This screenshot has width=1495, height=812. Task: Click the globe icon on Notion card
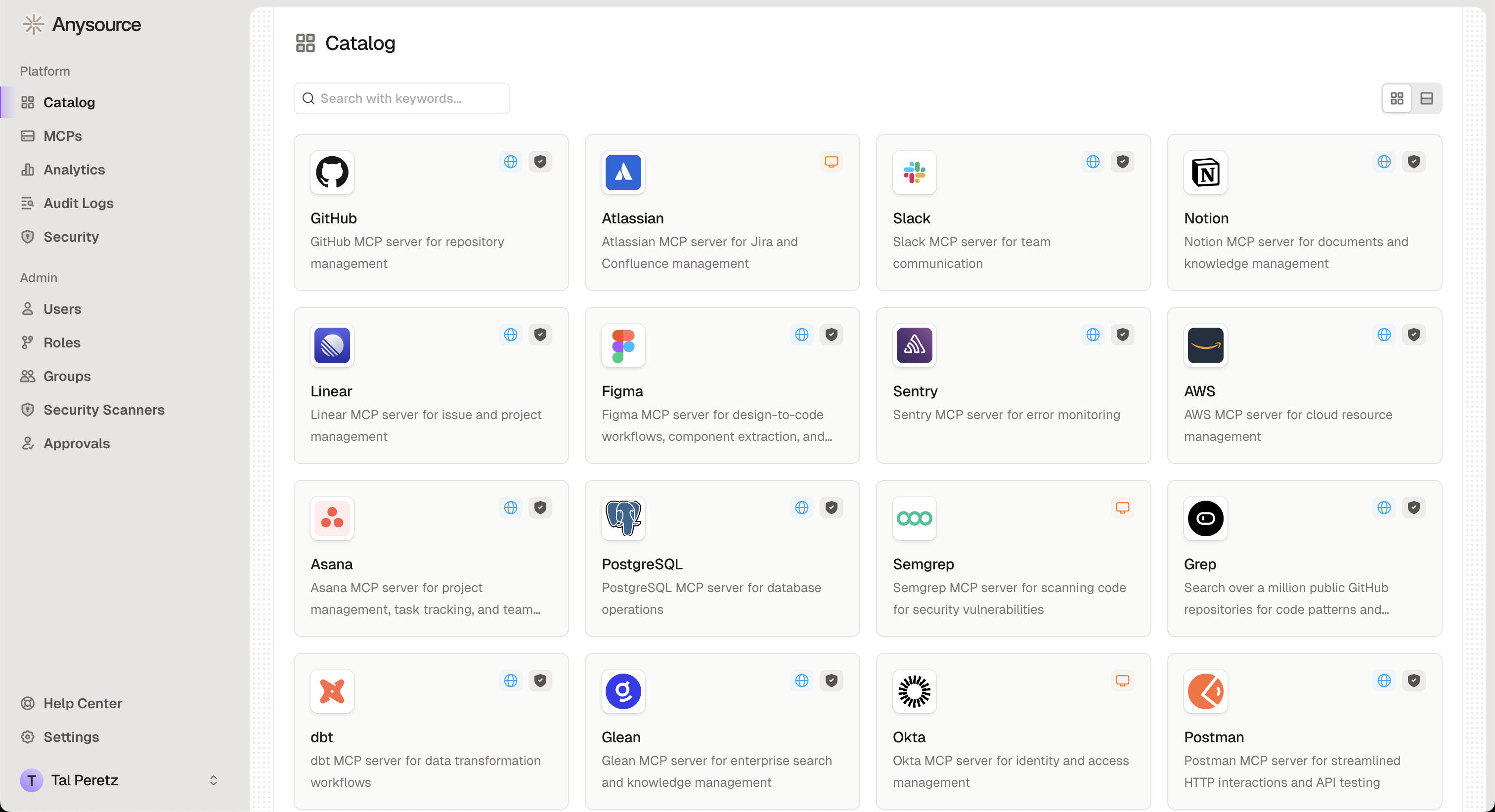[x=1384, y=162]
